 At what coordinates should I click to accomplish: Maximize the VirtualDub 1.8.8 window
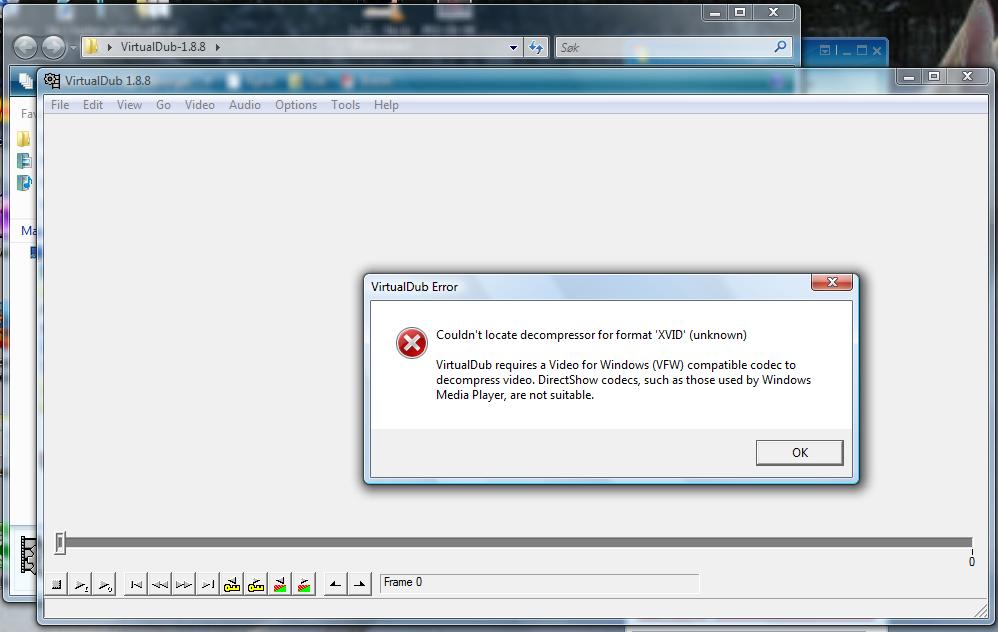tap(934, 76)
